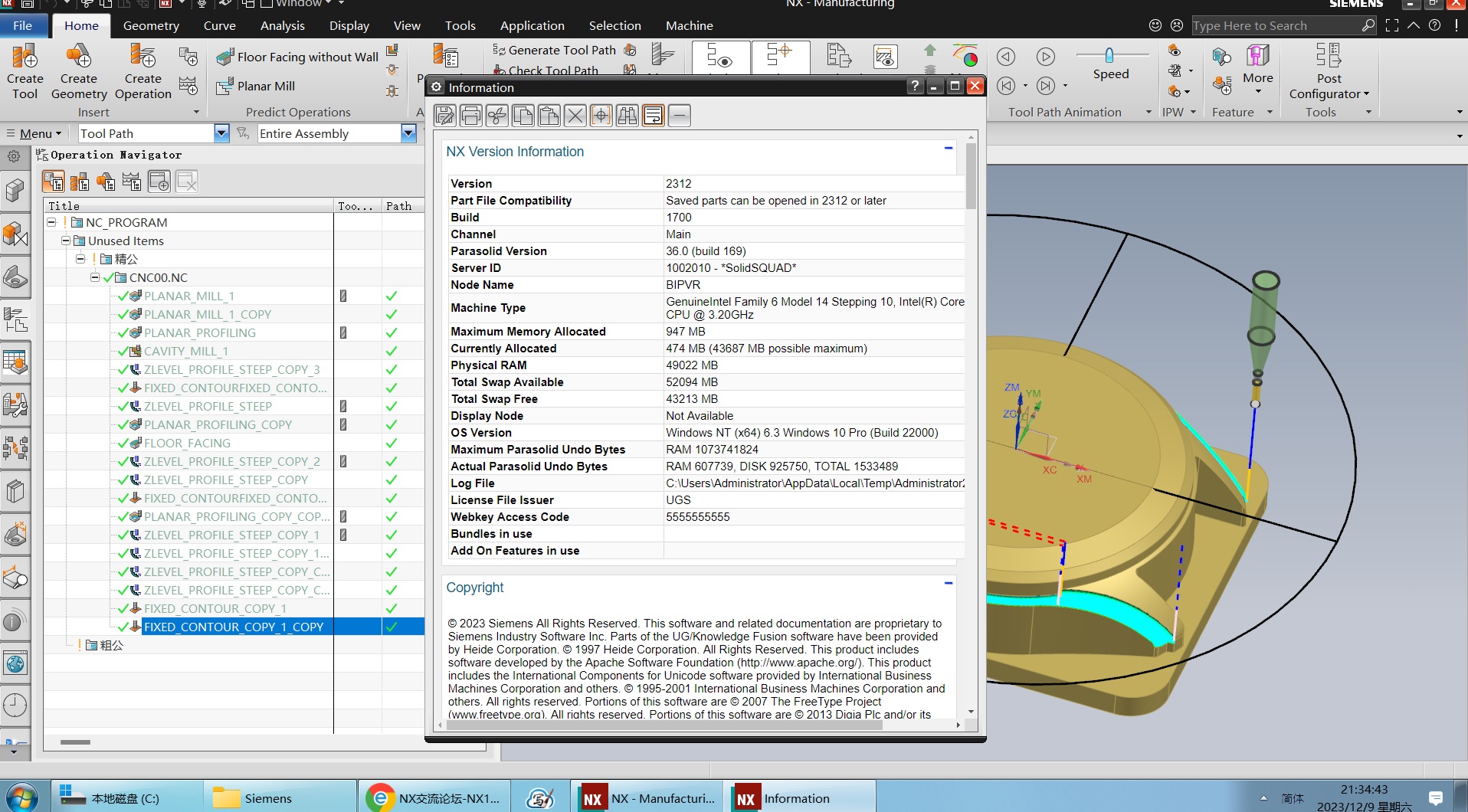Switch to the Curve ribbon tab

[x=219, y=25]
